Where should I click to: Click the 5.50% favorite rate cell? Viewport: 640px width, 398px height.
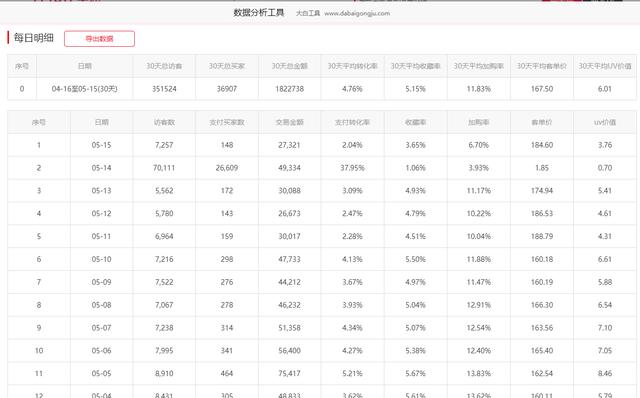[416, 260]
